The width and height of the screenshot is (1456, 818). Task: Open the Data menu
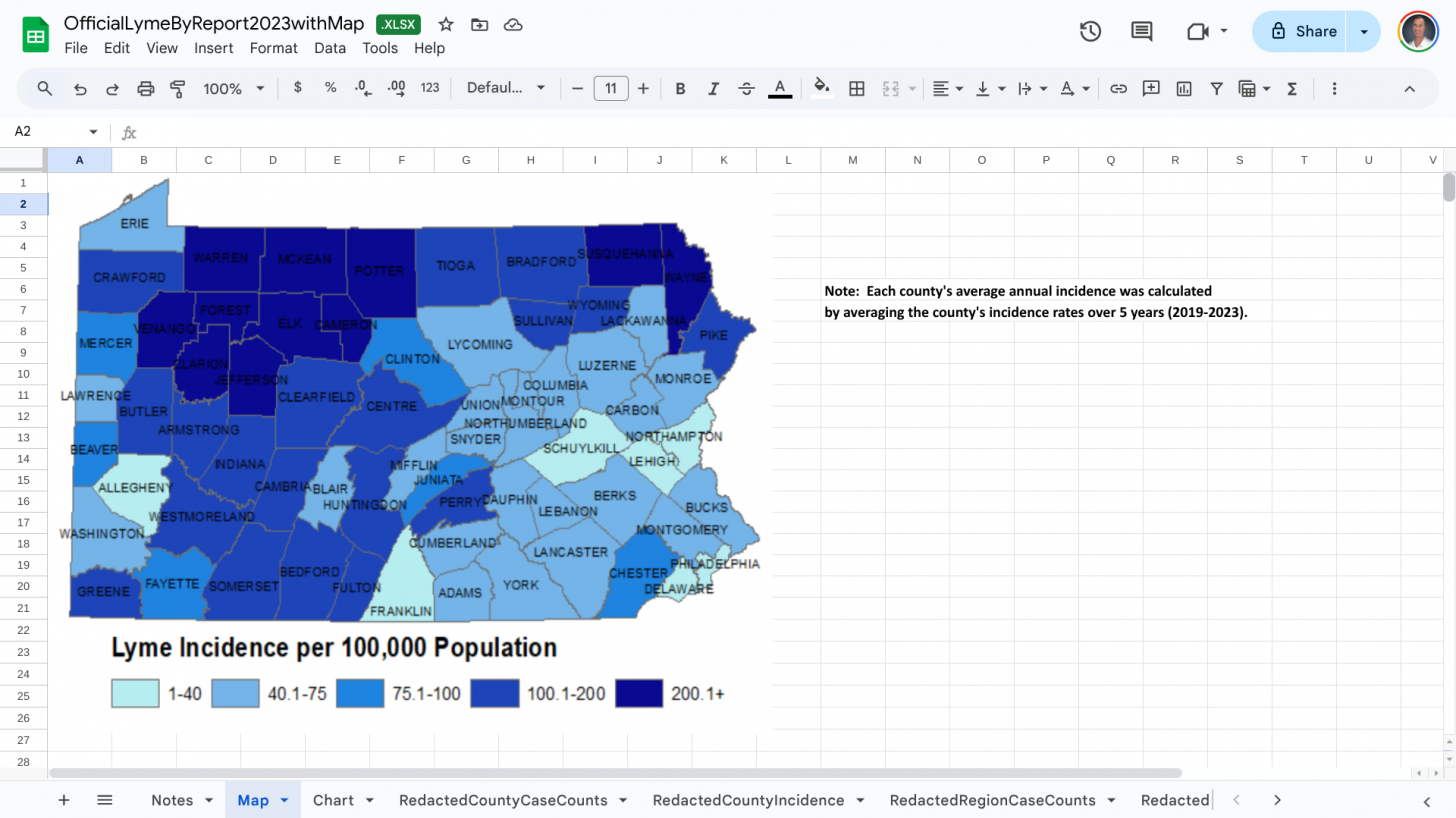[330, 48]
